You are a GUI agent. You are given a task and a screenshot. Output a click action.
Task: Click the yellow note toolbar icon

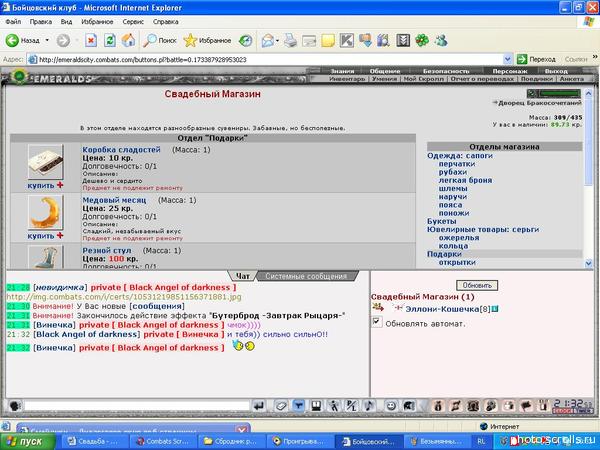click(328, 40)
